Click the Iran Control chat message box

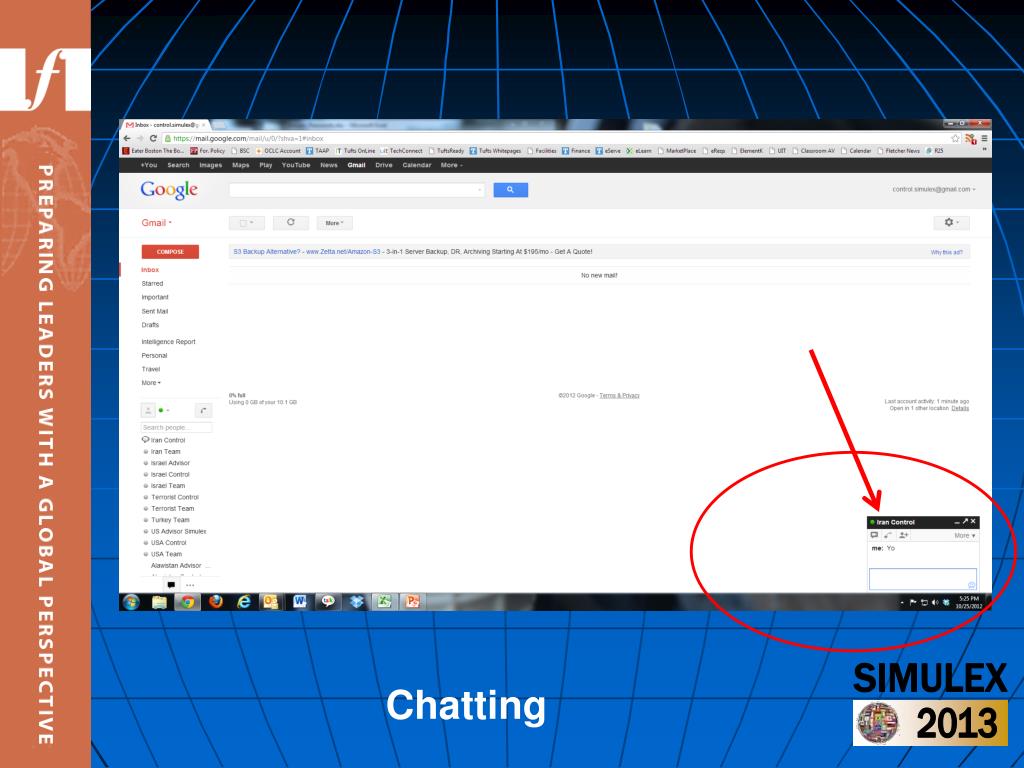click(x=922, y=579)
